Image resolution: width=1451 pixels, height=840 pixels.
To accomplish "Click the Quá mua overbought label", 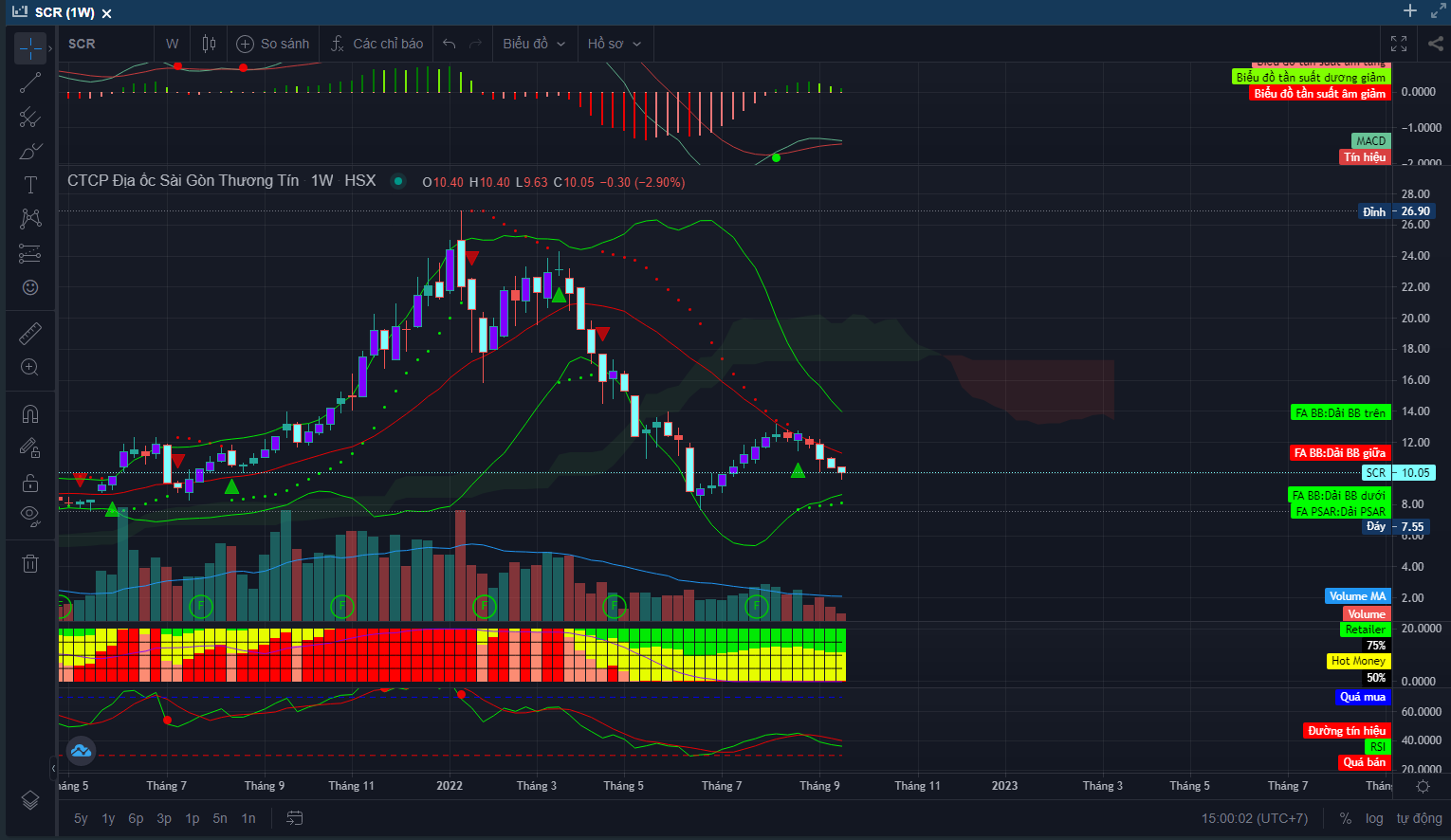I will click(x=1363, y=697).
